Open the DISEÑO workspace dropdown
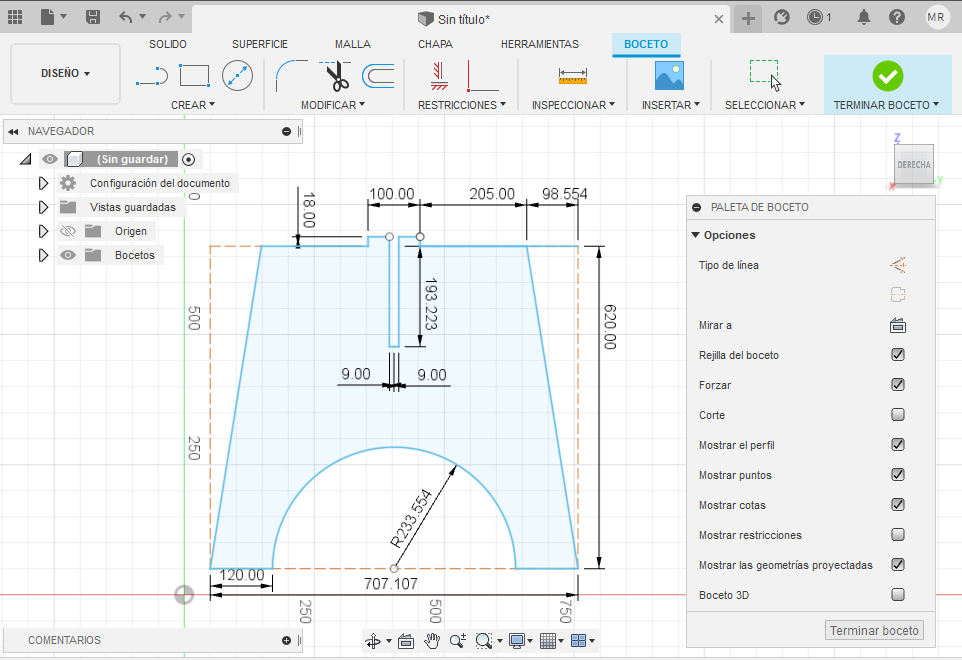The width and height of the screenshot is (962, 660). pos(65,74)
